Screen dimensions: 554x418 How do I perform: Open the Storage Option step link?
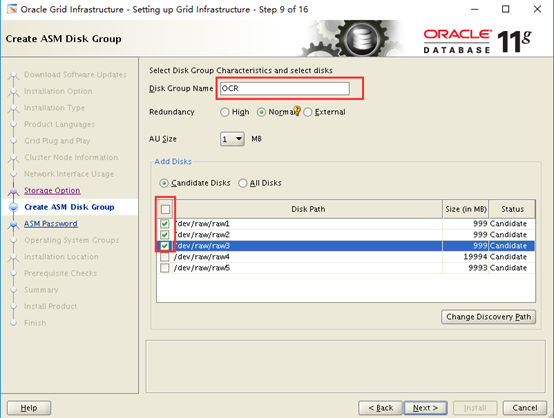[52, 190]
